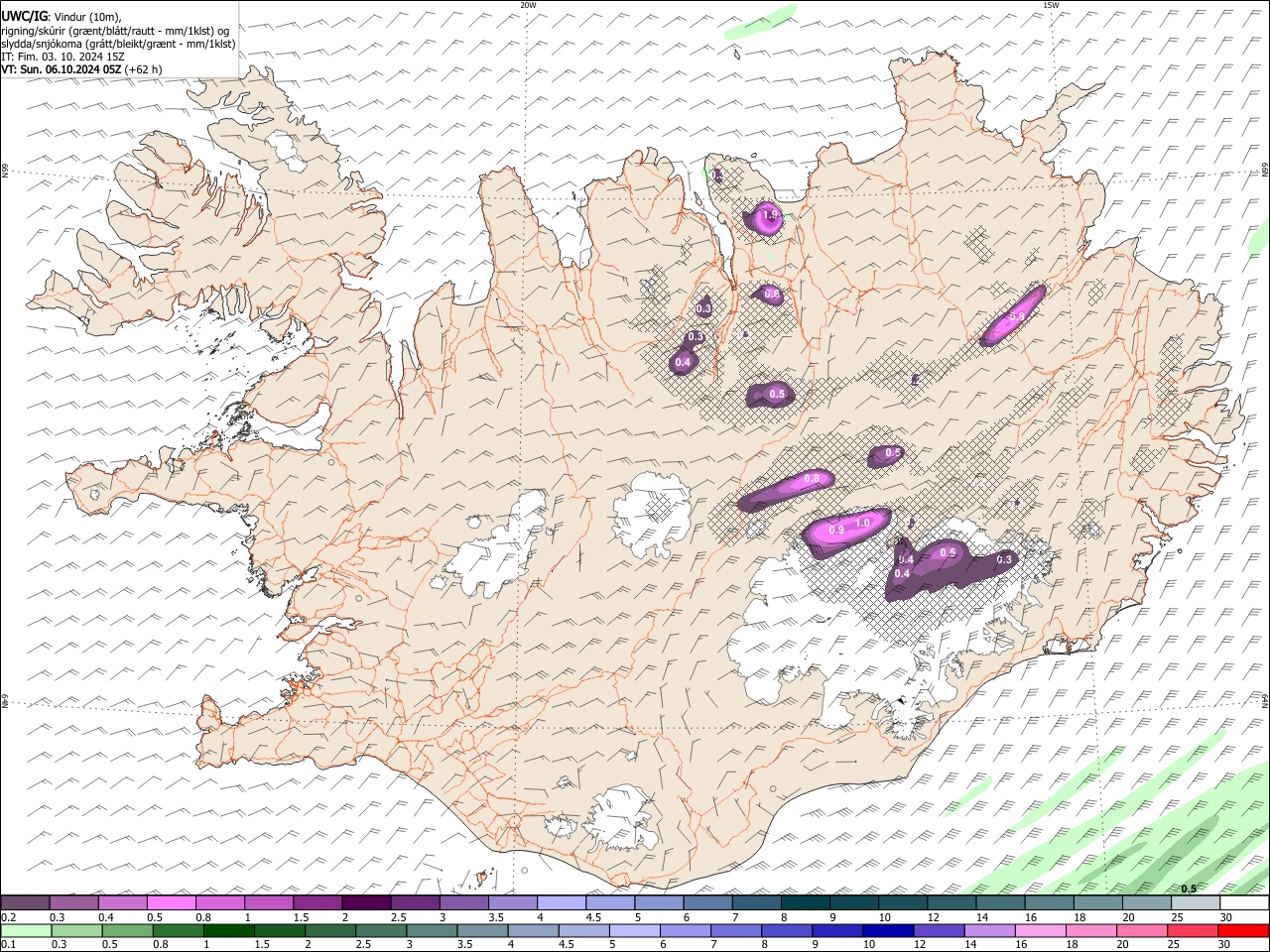Choose dark mauve swatch starting at 0.2

[x=26, y=903]
